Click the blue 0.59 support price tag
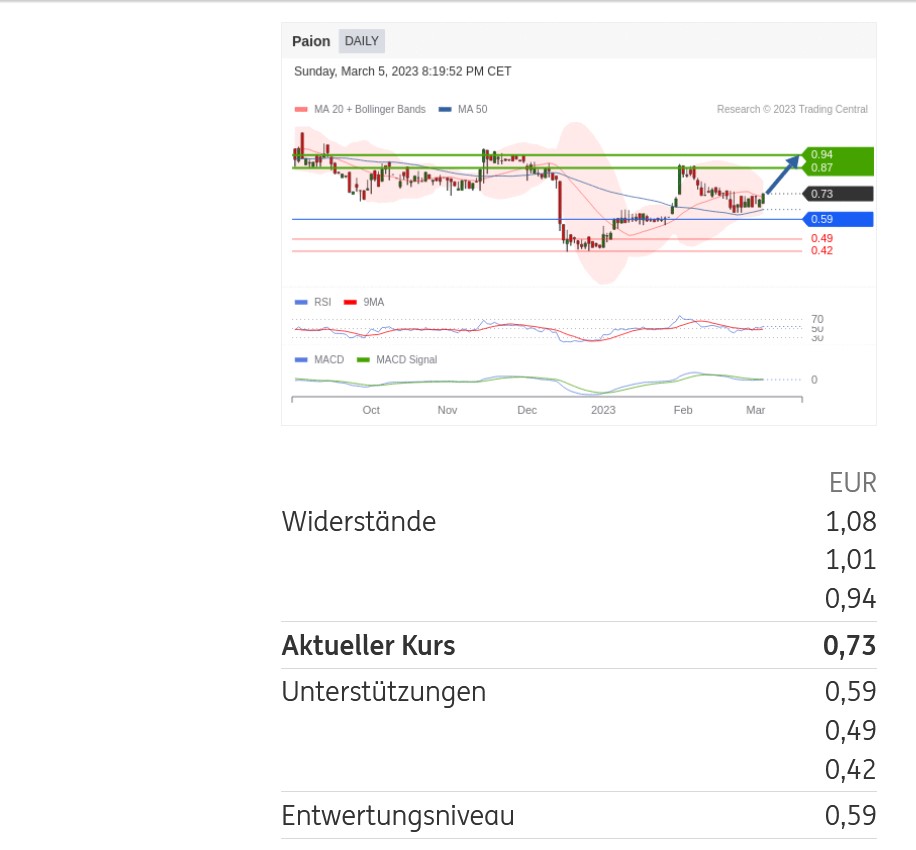 point(837,219)
